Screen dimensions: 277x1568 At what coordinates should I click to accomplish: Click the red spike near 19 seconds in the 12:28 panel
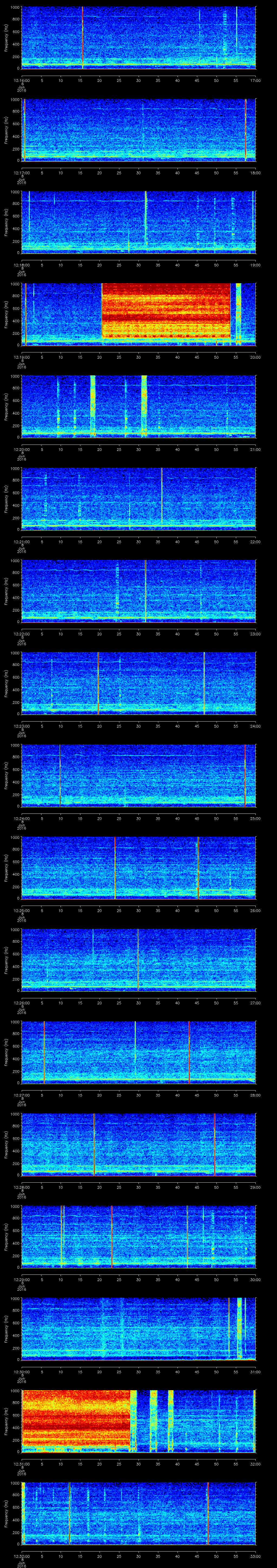(94, 1144)
